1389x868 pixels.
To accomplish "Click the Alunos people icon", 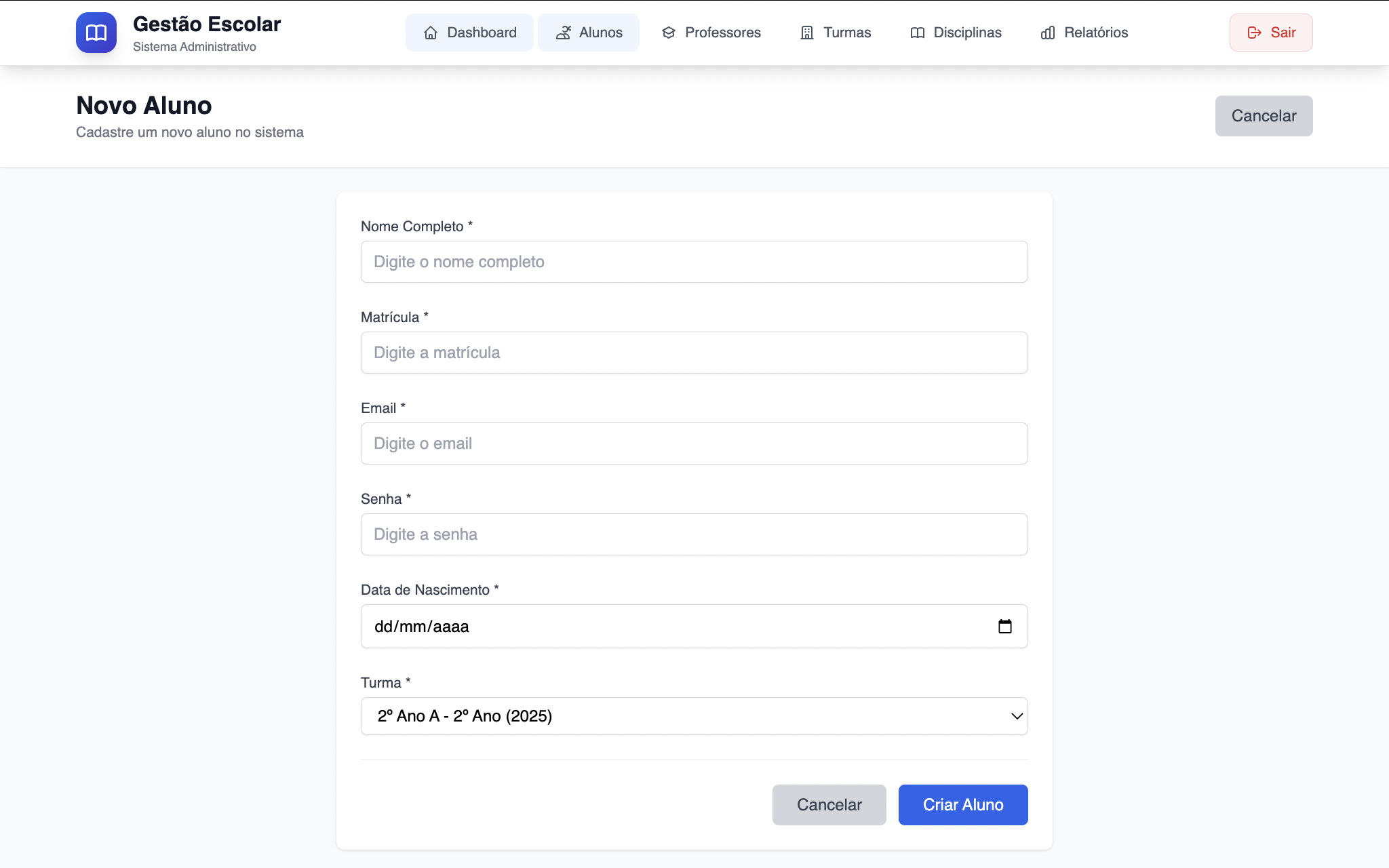I will coord(563,33).
